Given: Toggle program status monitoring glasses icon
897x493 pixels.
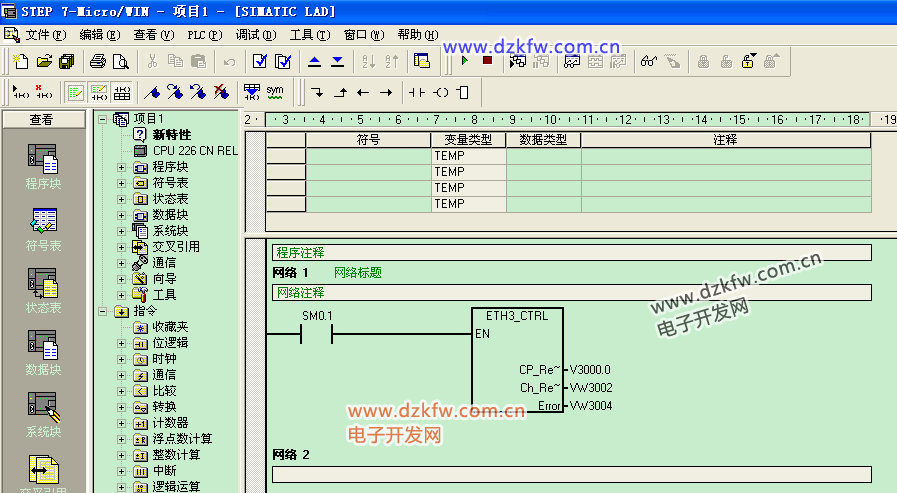Looking at the screenshot, I should (x=648, y=61).
